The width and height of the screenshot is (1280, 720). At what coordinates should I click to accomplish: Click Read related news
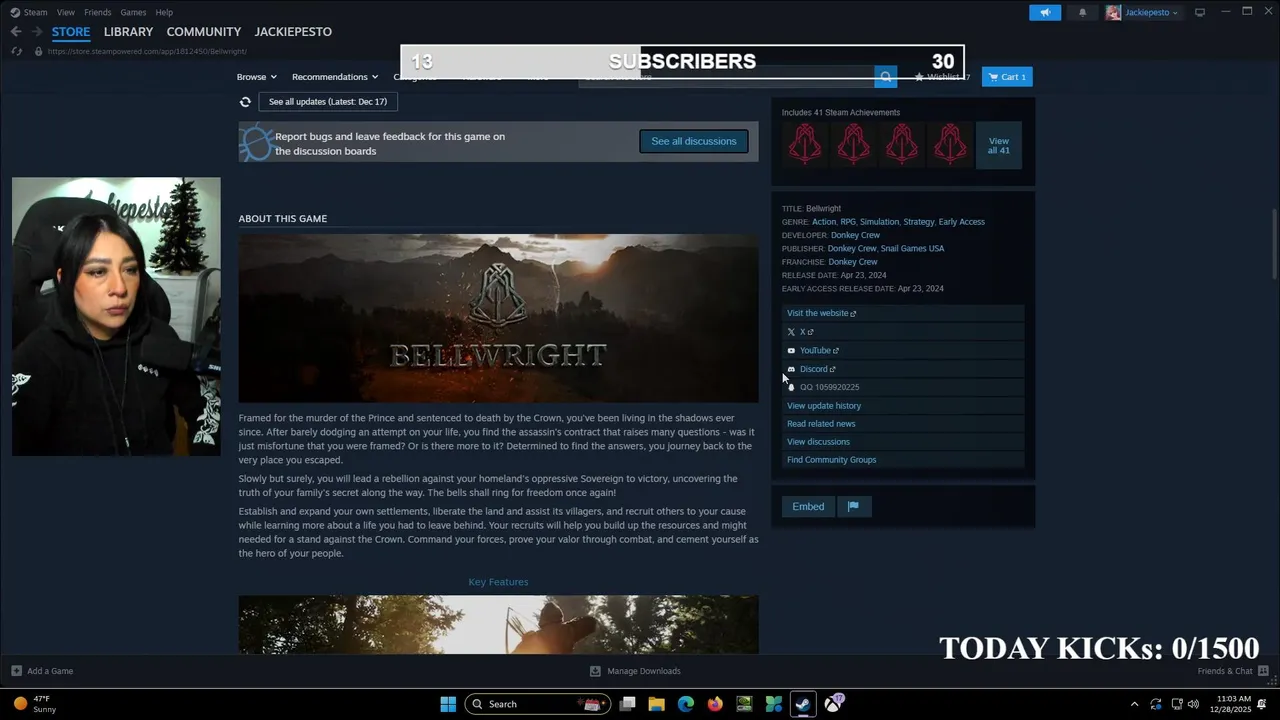pos(903,424)
